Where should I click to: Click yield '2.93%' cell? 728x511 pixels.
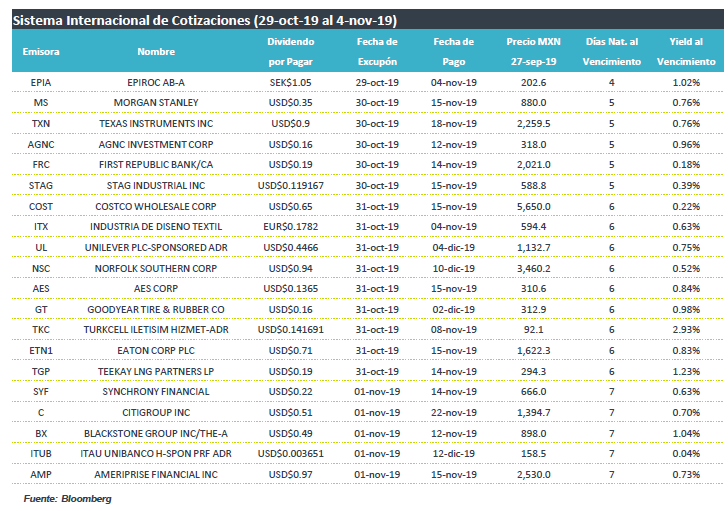coord(686,330)
